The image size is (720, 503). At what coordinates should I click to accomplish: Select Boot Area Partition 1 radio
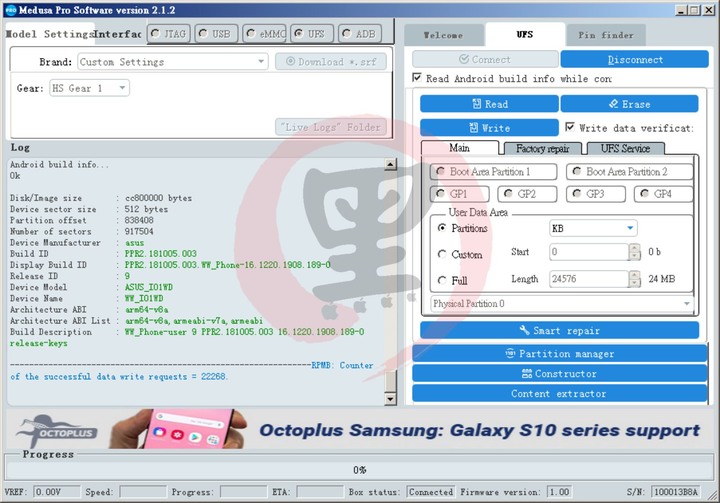click(x=493, y=172)
